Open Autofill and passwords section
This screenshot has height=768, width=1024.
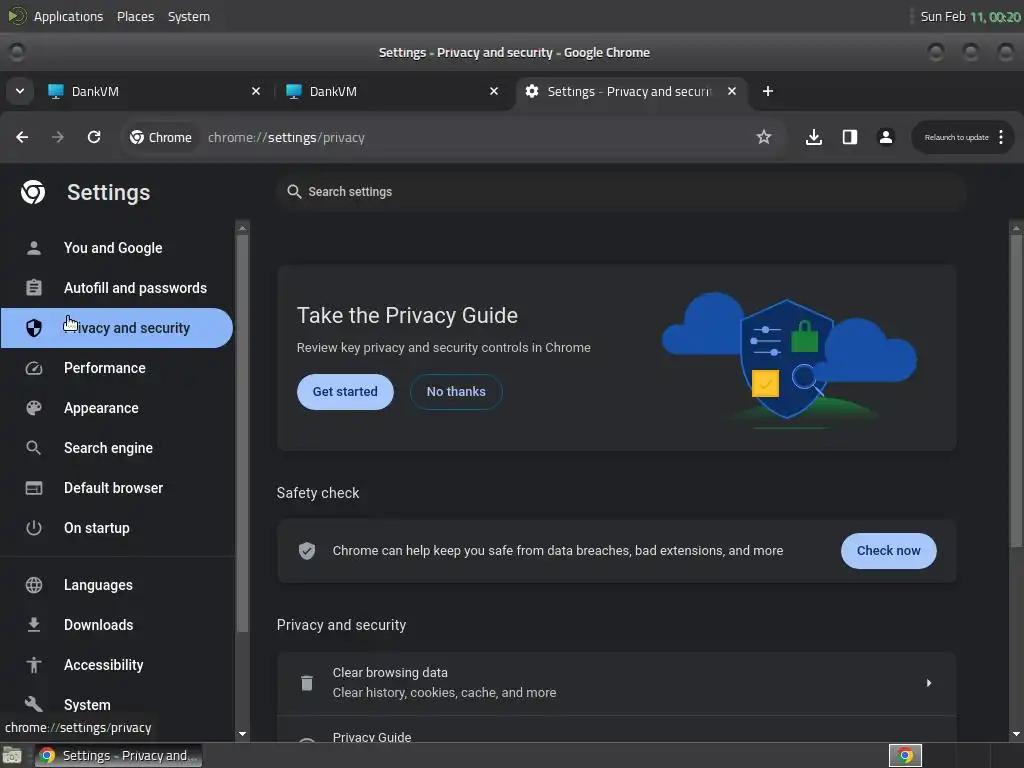pyautogui.click(x=116, y=288)
